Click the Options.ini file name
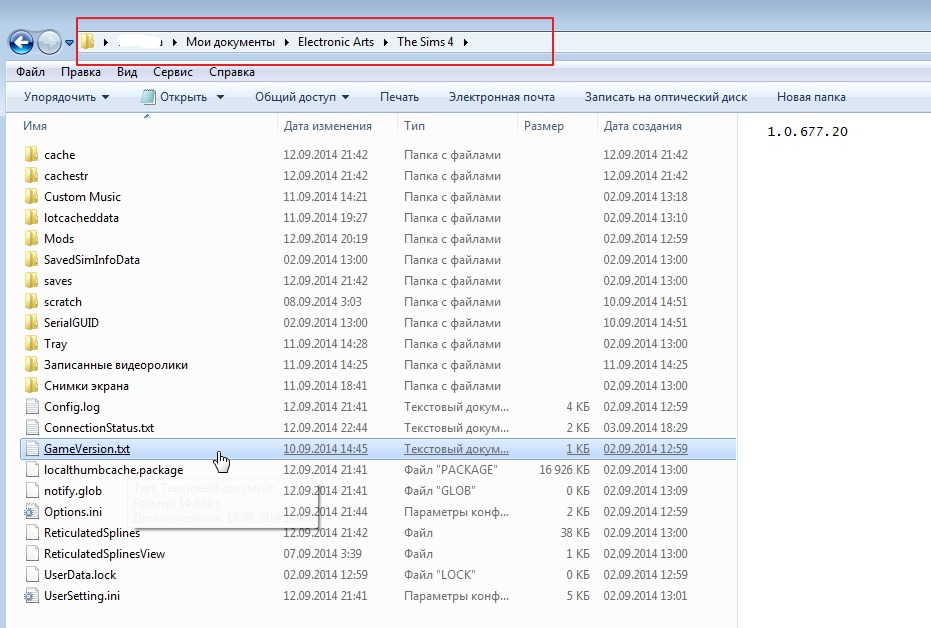The image size is (931, 628). tap(73, 512)
